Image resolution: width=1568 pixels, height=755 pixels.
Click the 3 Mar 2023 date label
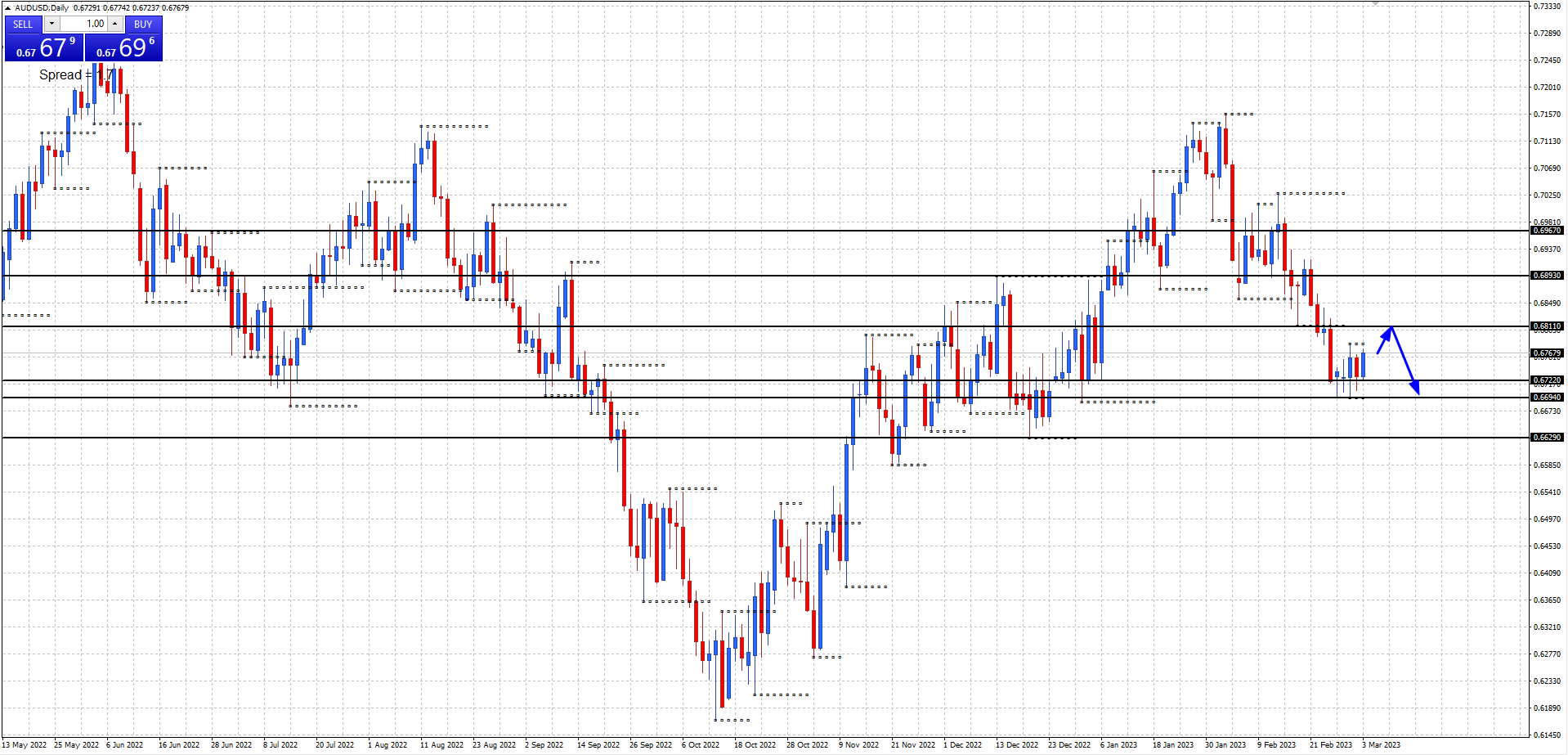[x=1381, y=745]
